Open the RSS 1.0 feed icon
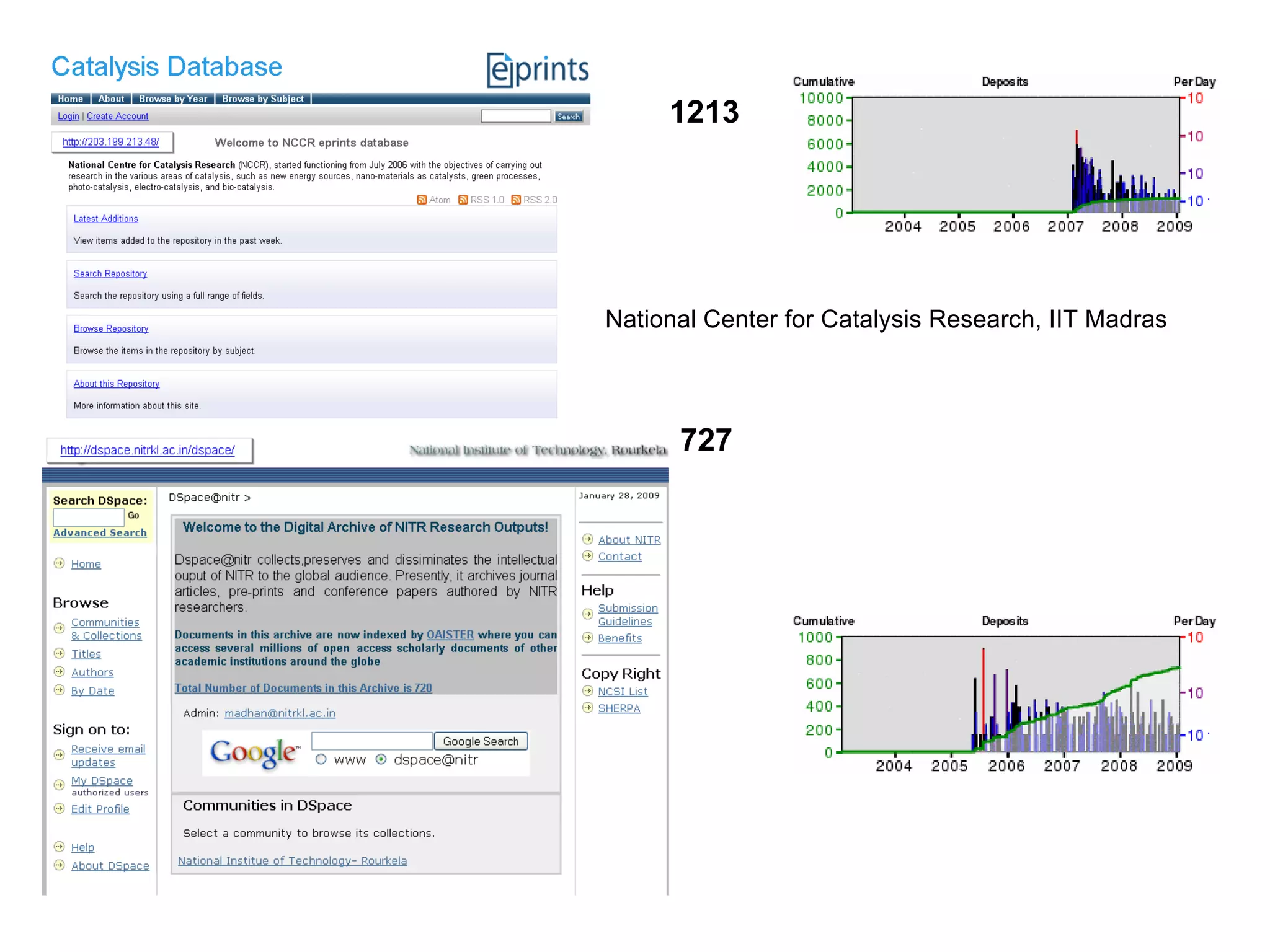Viewport: 1270px width, 952px height. (x=463, y=200)
